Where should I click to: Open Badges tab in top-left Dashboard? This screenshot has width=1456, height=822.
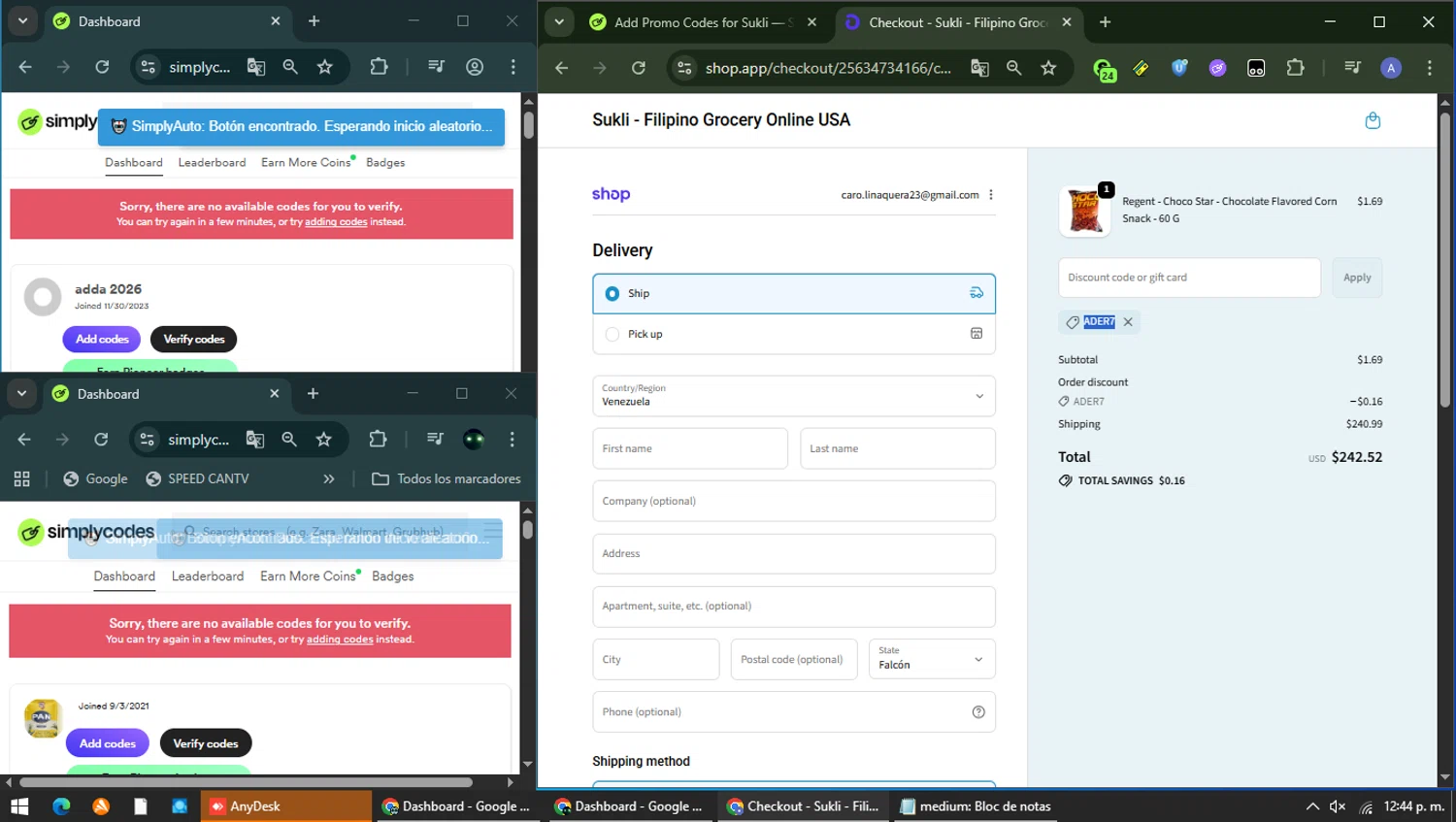[385, 162]
